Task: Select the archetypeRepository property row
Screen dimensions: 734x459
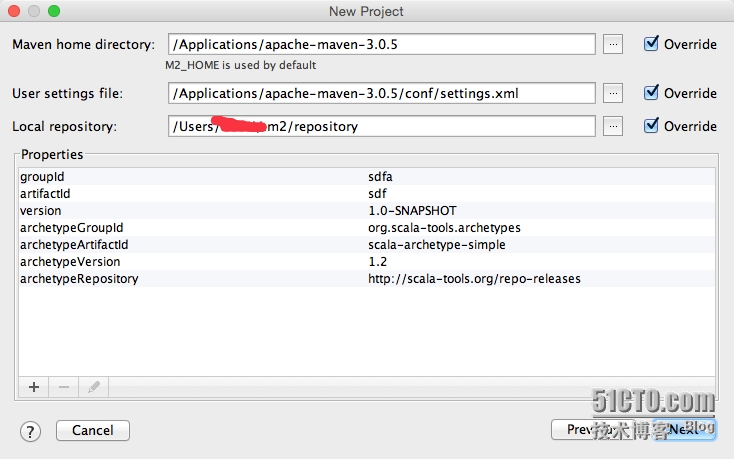Action: pos(367,278)
